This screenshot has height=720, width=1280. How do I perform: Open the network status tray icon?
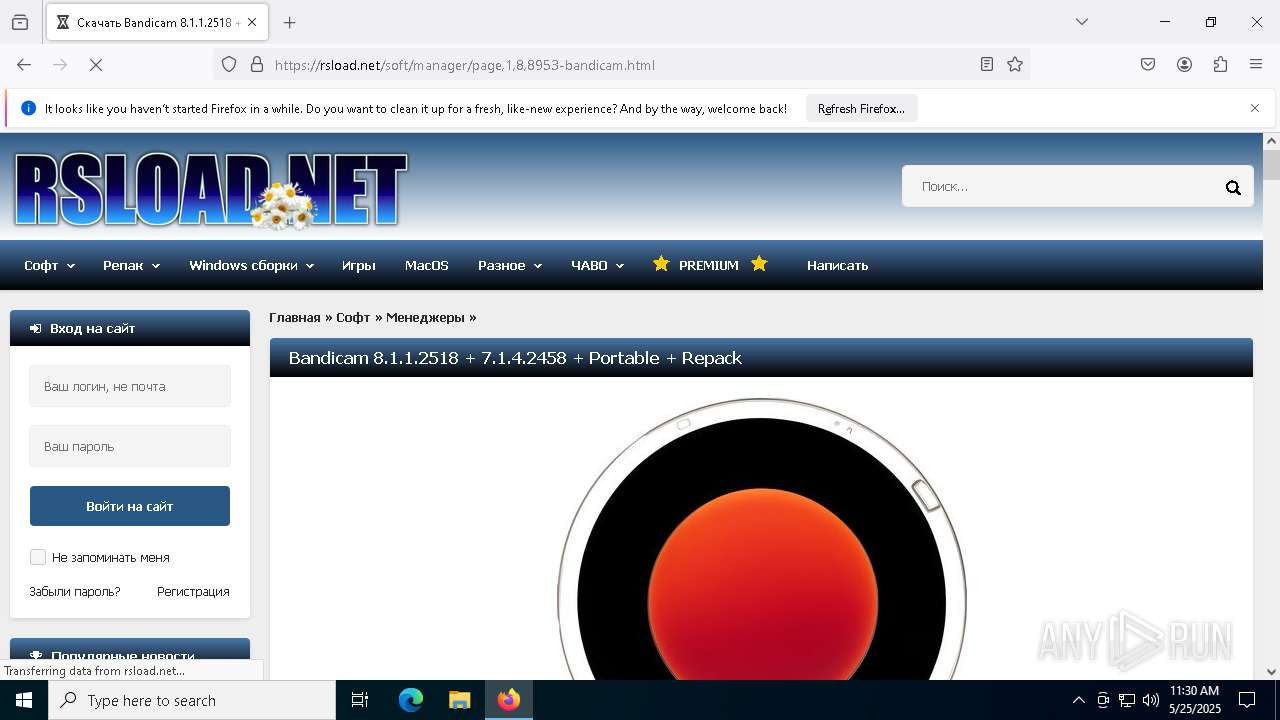pyautogui.click(x=1127, y=700)
